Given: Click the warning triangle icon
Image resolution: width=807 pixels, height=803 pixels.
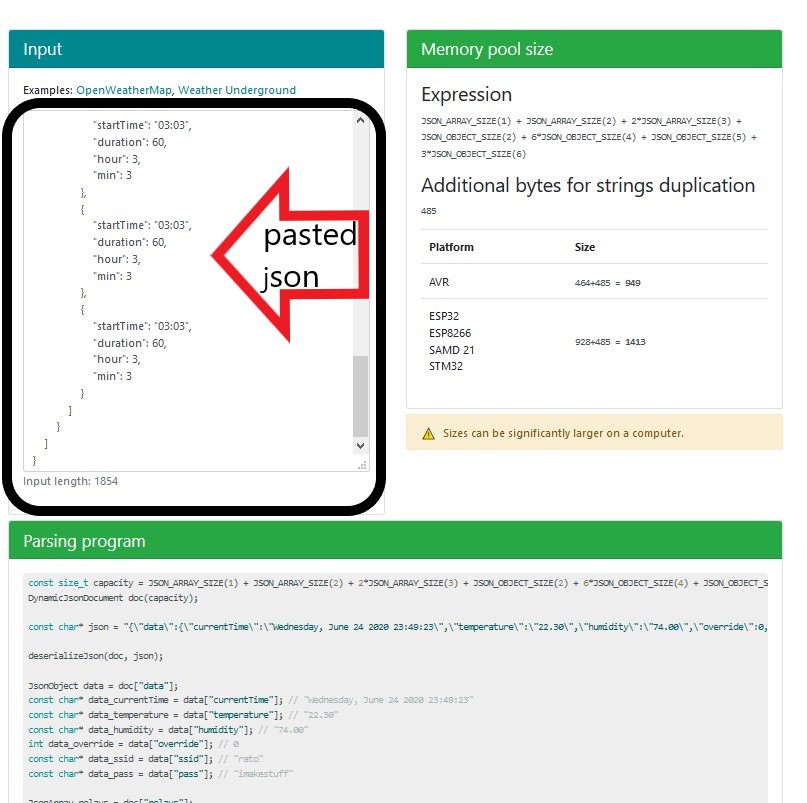Looking at the screenshot, I should tap(428, 433).
